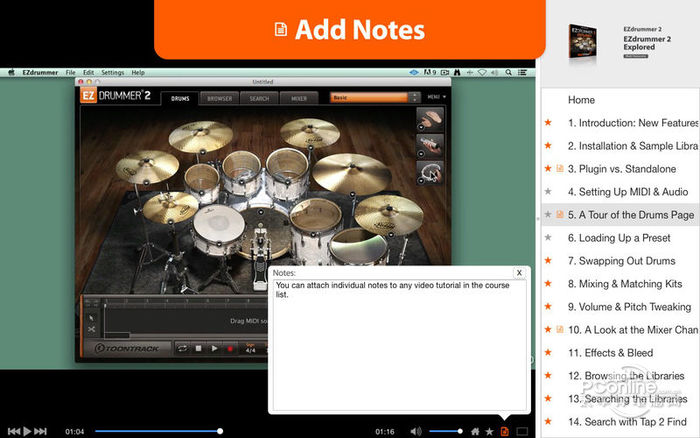Adjust the player volume slider
Screen dimensions: 700x438
(x=446, y=431)
